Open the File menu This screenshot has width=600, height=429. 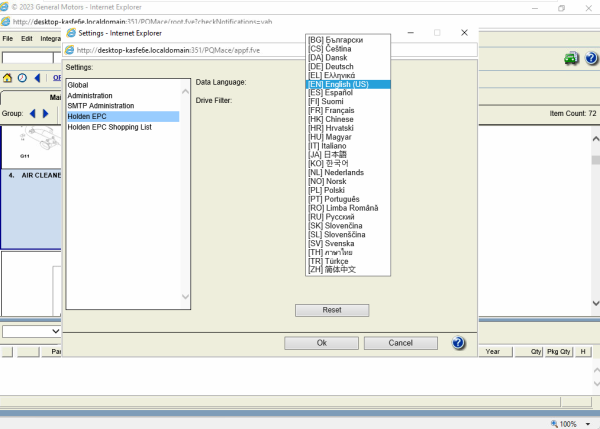(x=7, y=38)
